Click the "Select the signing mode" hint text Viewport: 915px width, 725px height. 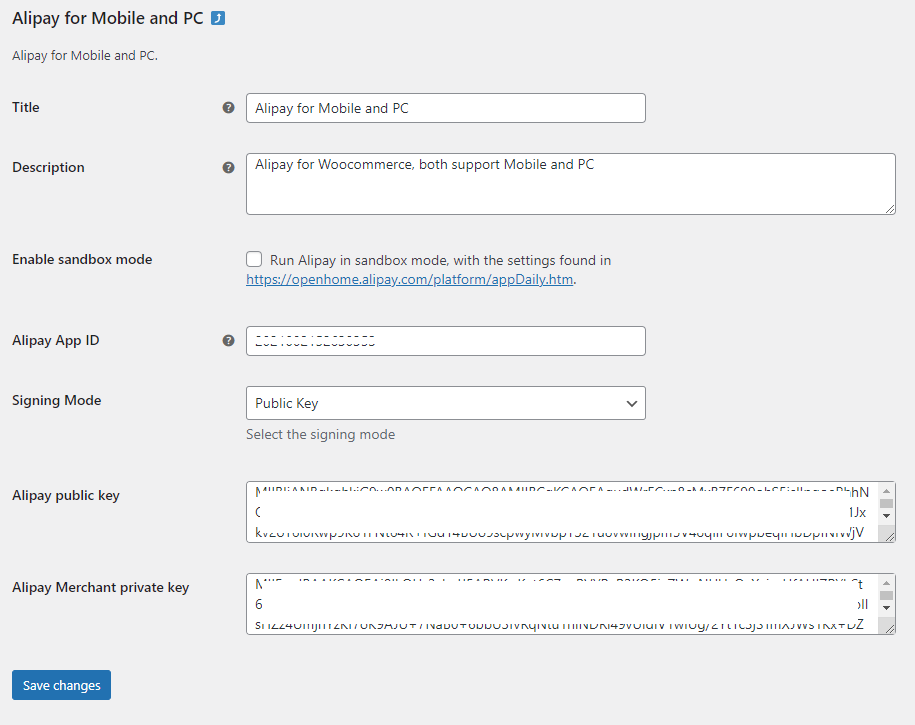coord(320,434)
